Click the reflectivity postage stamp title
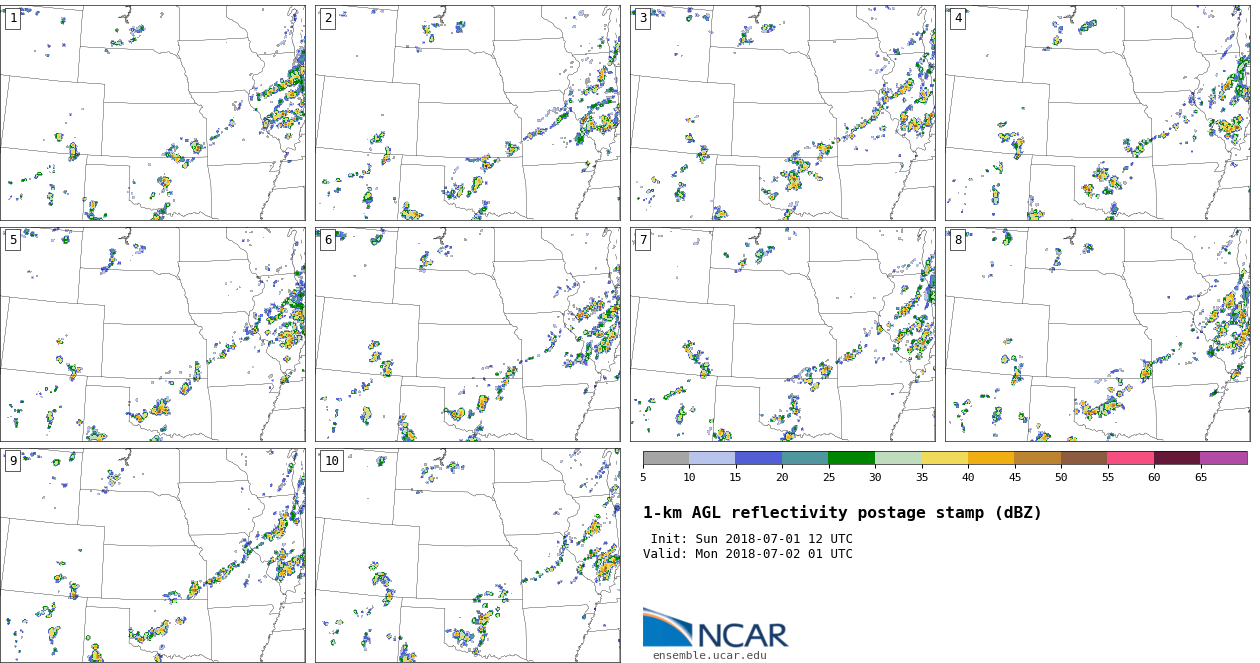This screenshot has width=1260, height=663. pyautogui.click(x=842, y=513)
